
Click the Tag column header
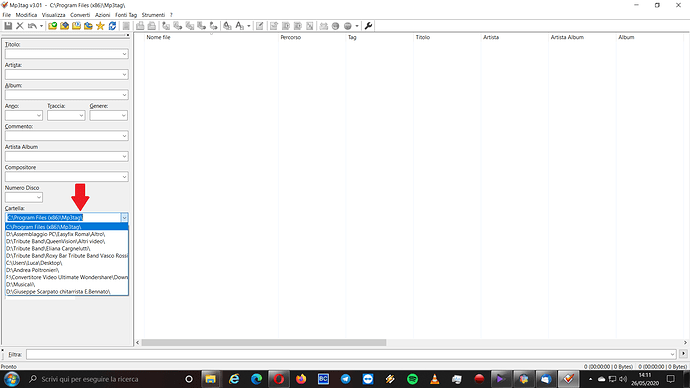[x=380, y=37]
